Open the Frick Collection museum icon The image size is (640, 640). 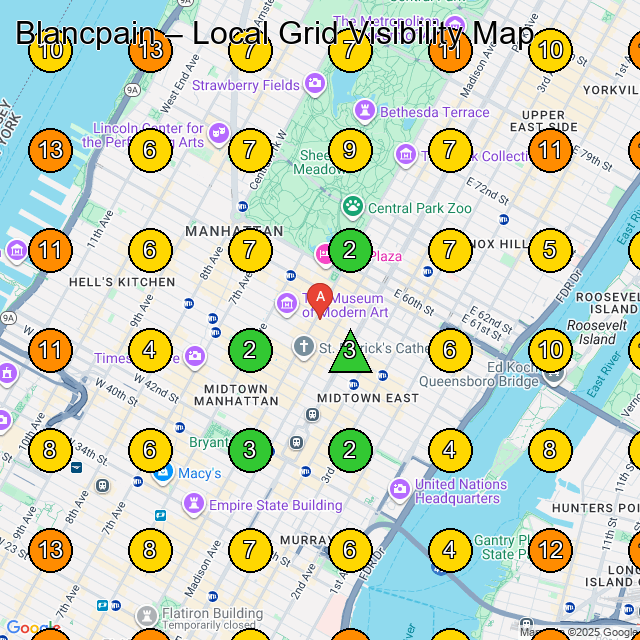point(406,156)
